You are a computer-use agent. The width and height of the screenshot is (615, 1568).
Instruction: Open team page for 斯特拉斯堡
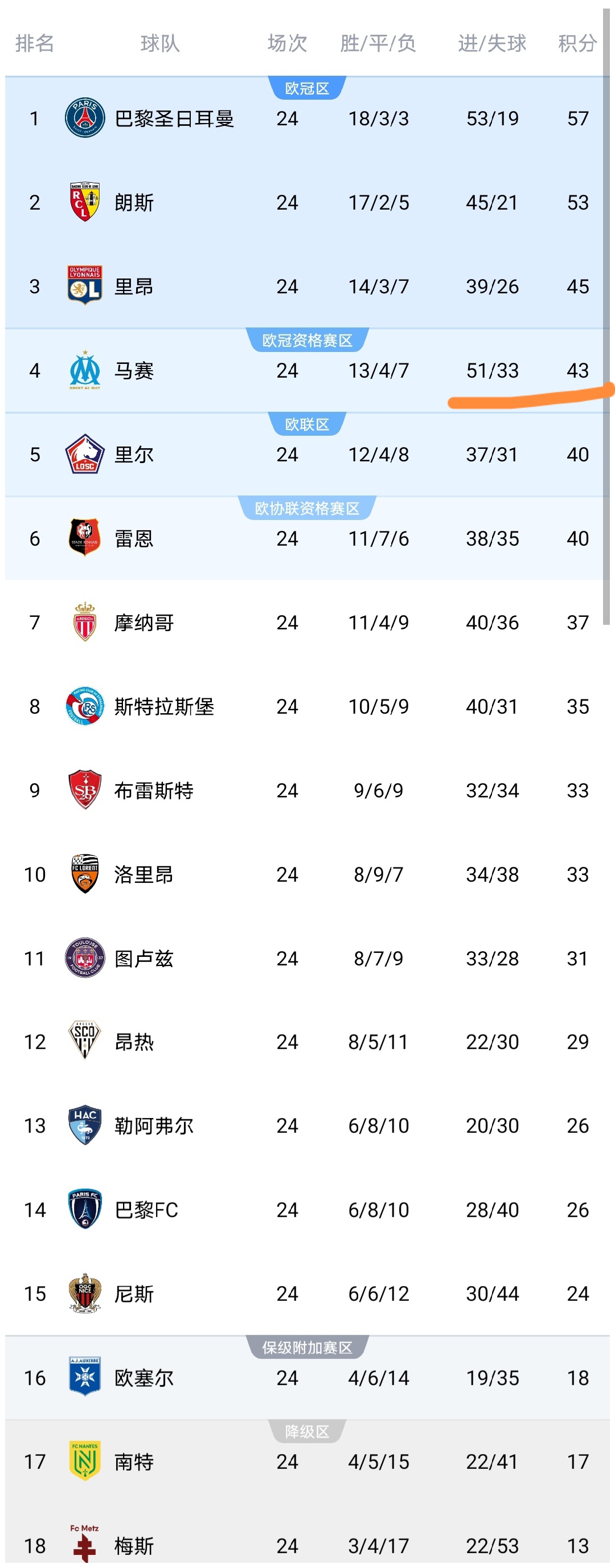click(164, 706)
